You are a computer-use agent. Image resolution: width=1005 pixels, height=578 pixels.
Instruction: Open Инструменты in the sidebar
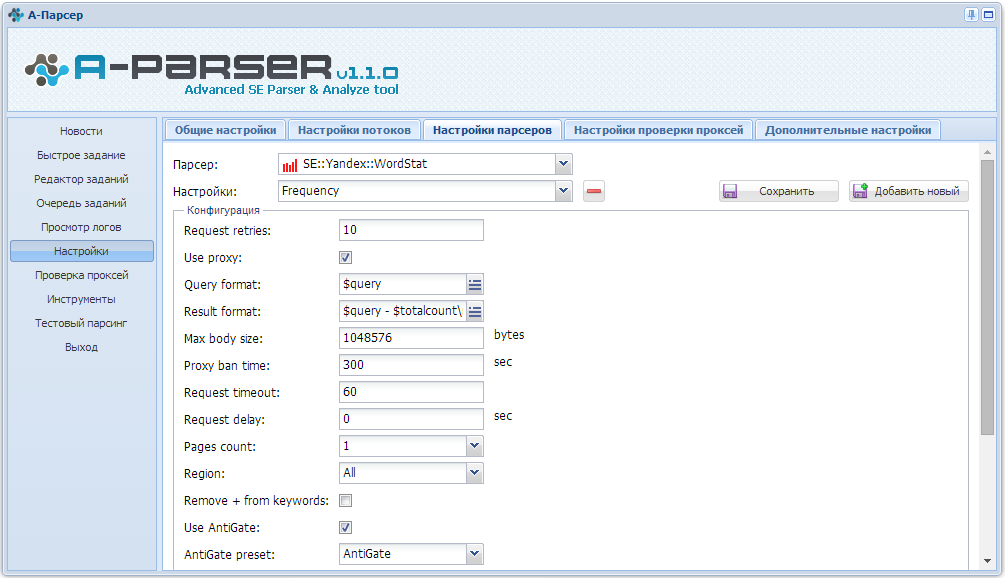[x=81, y=299]
